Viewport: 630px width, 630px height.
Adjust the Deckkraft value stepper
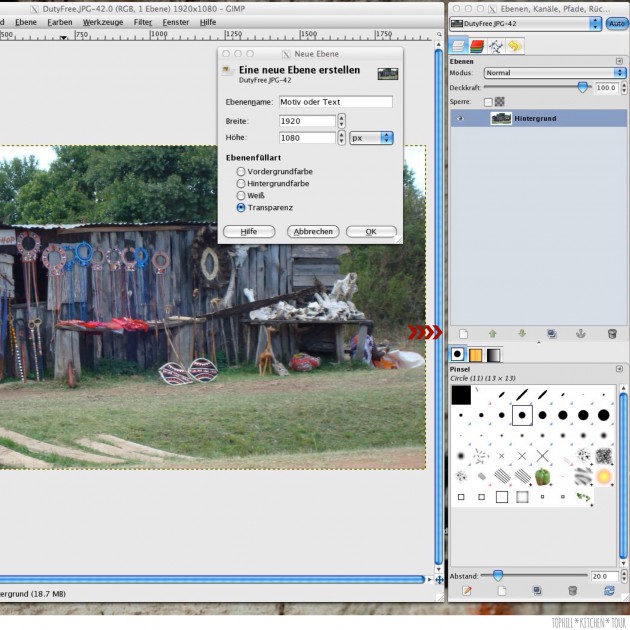click(624, 88)
